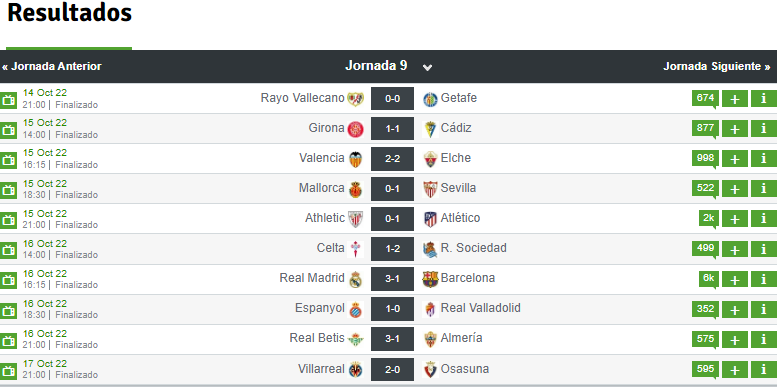777x387 pixels.
Task: Open the Real Madrid team link
Action: point(312,278)
